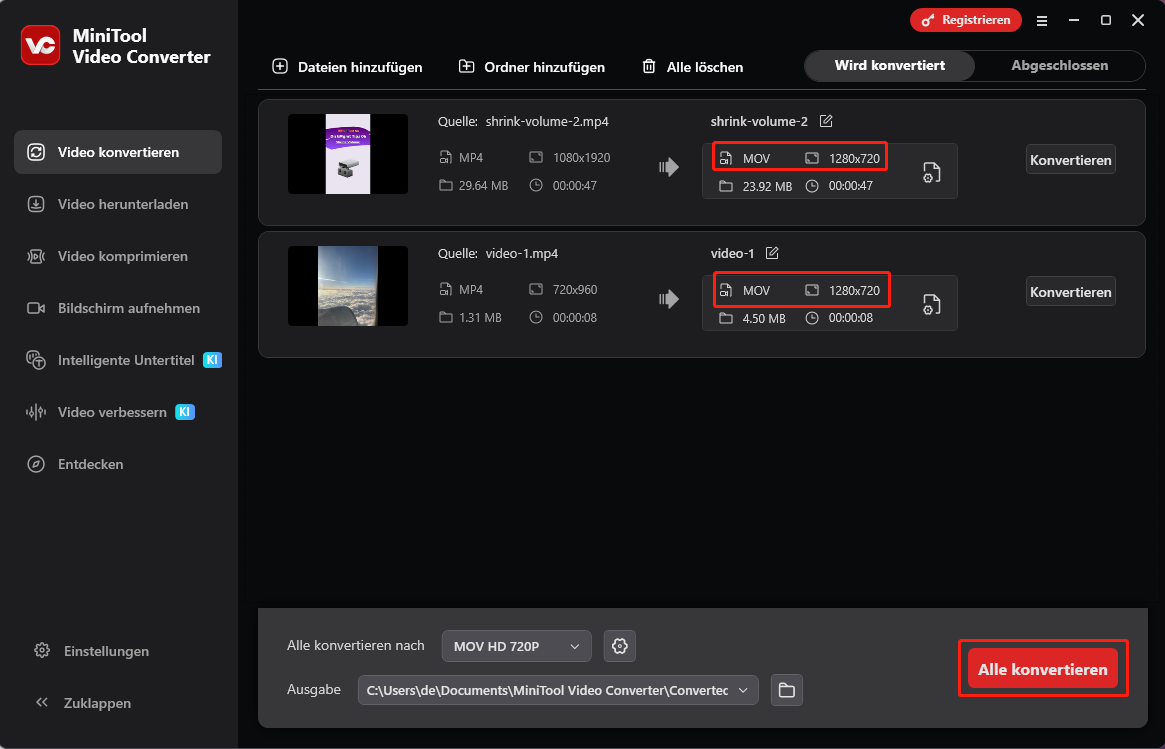Click the output title shrink-volume-2

coord(759,121)
